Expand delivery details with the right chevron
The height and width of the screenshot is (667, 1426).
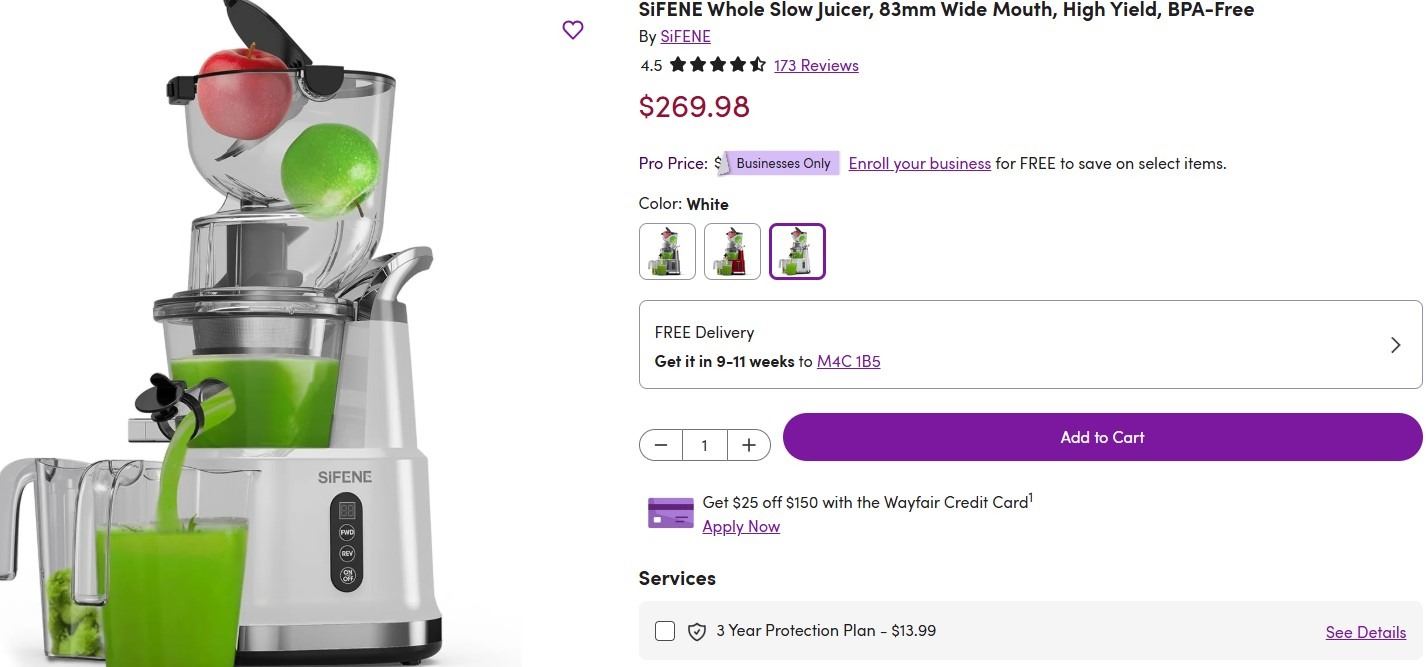(x=1395, y=345)
